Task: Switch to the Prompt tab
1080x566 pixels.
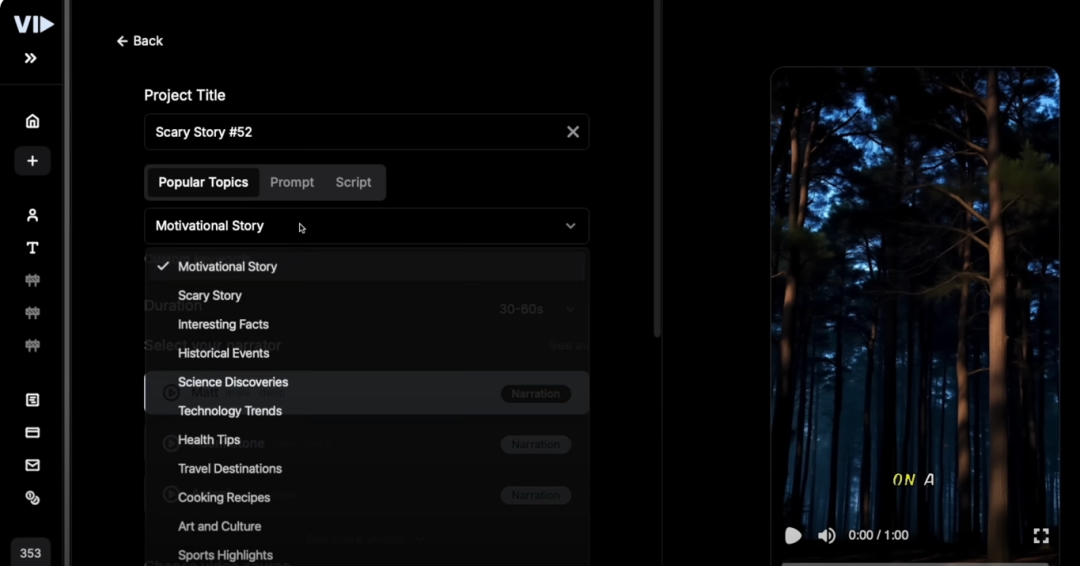Action: [292, 183]
